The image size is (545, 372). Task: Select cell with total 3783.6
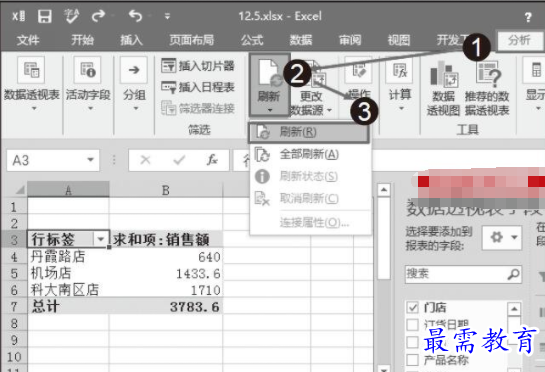click(166, 307)
